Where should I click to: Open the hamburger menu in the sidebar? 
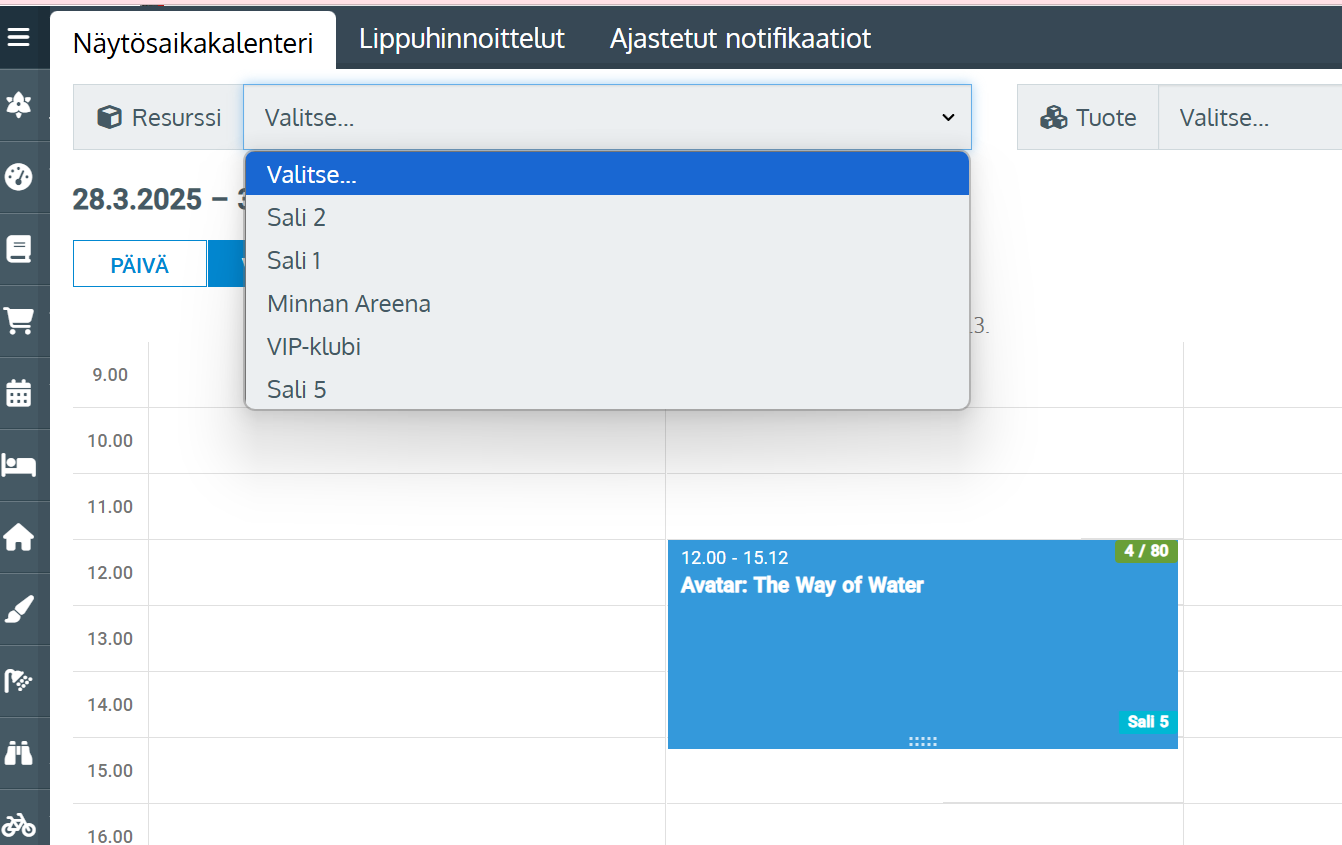pyautogui.click(x=18, y=38)
